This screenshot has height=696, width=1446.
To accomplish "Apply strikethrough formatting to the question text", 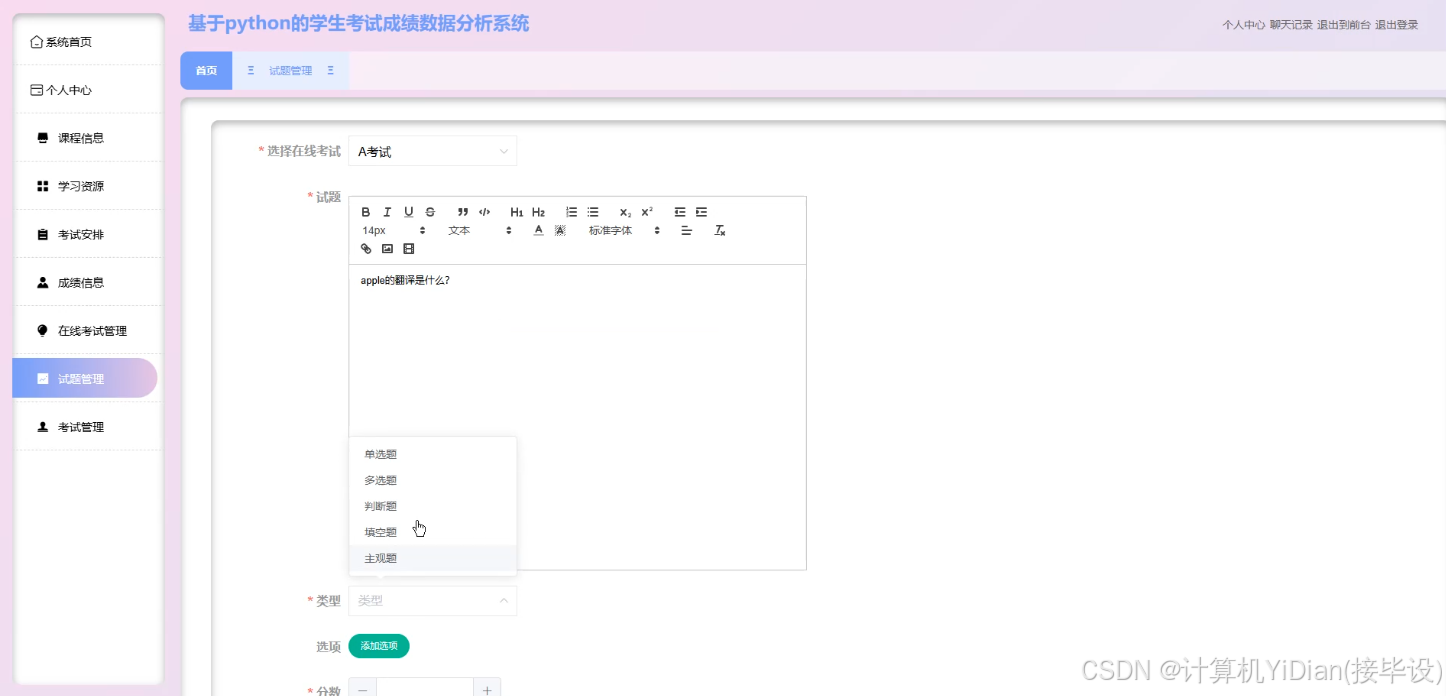I will (x=430, y=211).
